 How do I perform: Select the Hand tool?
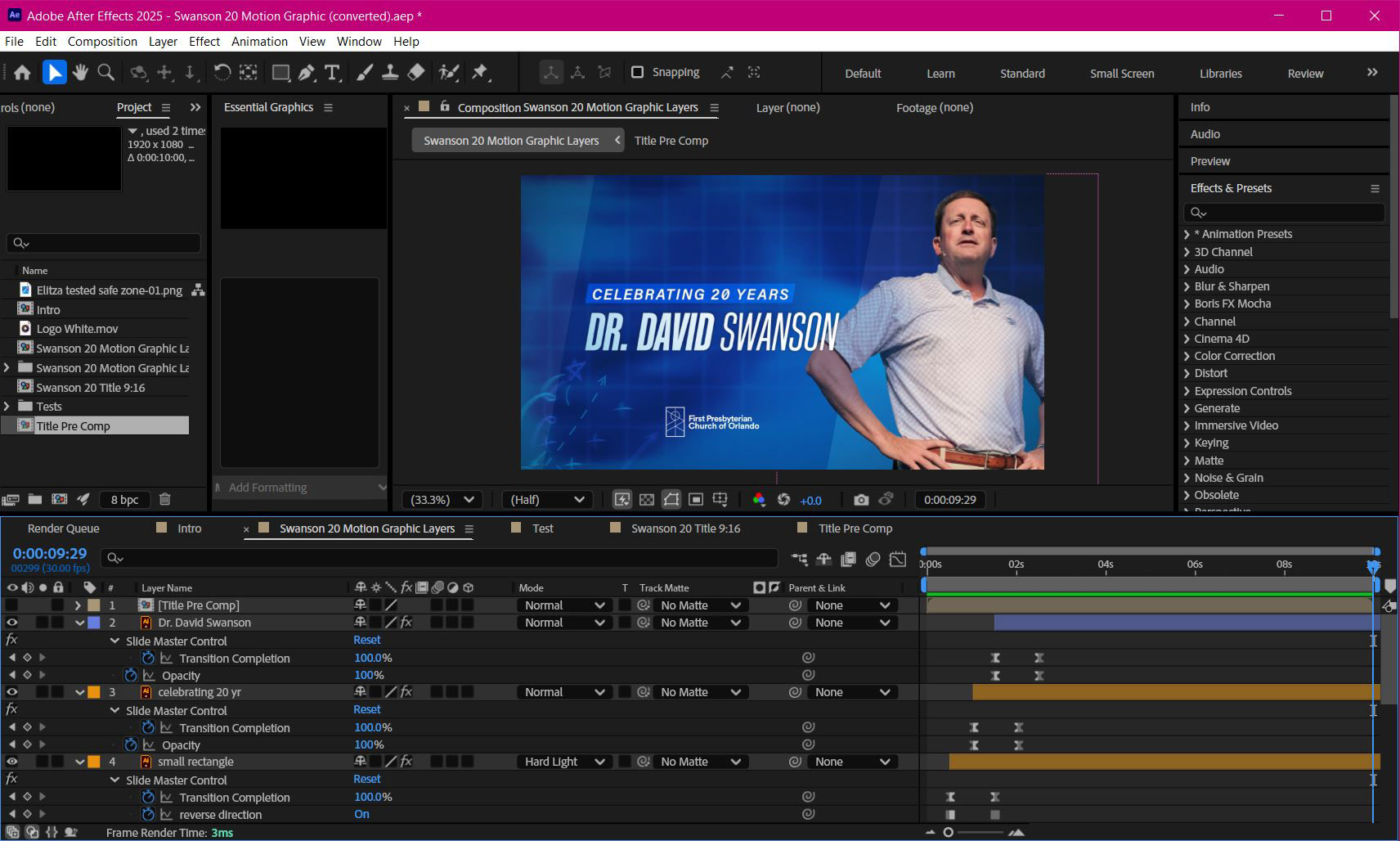[80, 73]
